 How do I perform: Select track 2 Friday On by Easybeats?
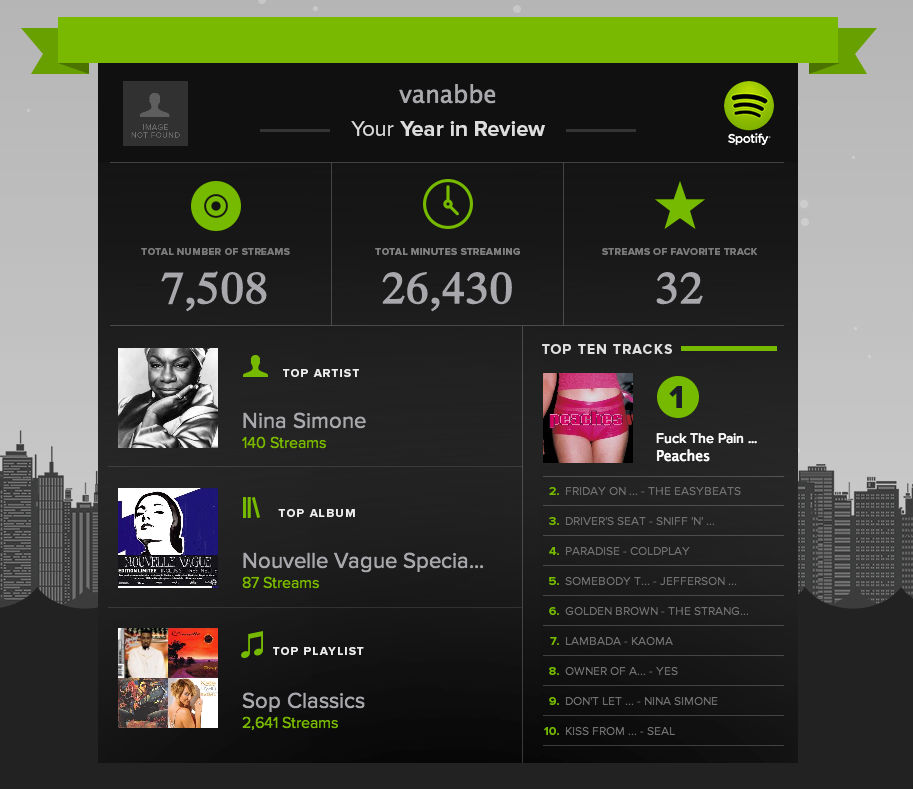point(663,491)
